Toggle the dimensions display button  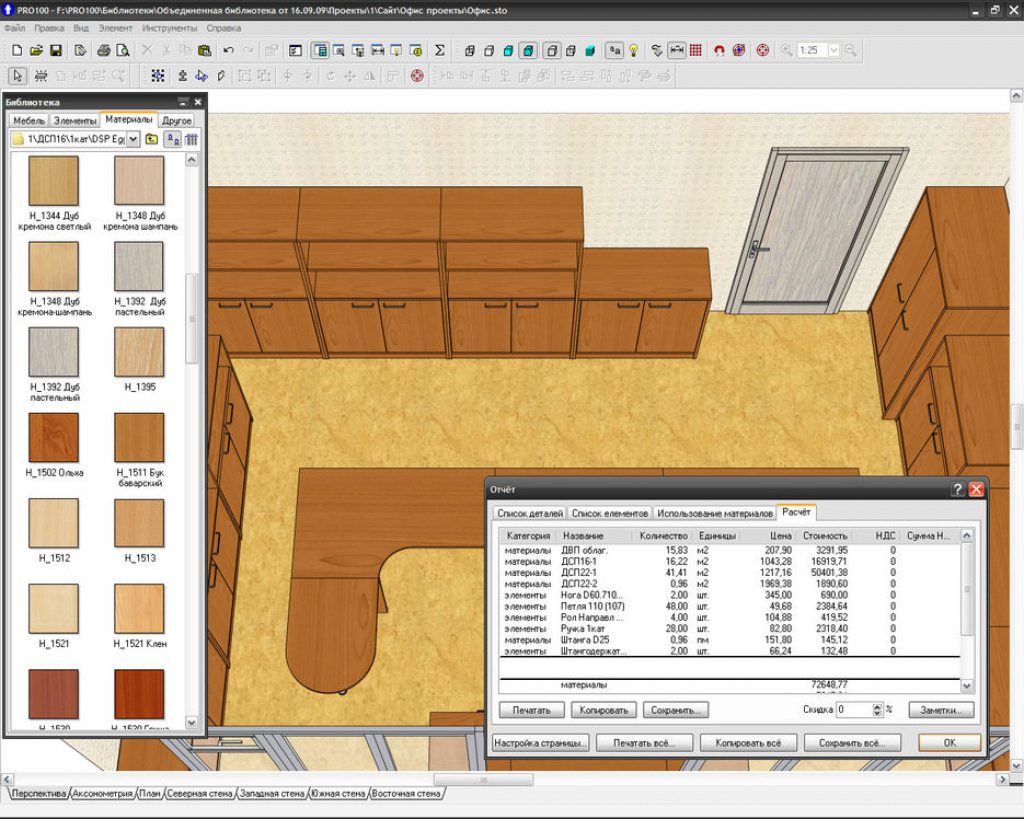click(x=676, y=49)
